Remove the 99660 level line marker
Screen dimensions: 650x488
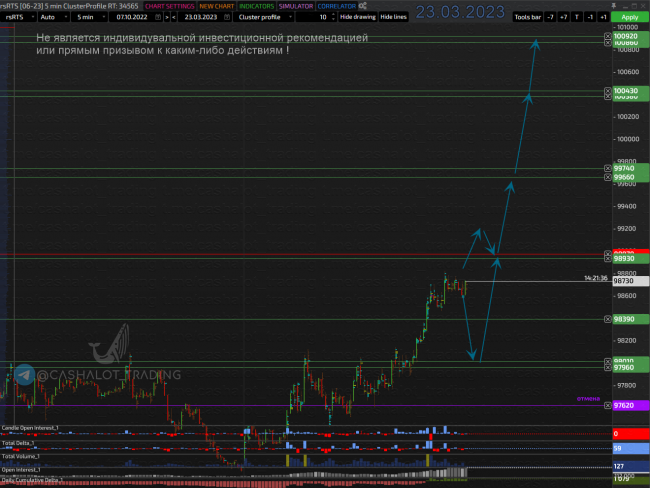[607, 177]
